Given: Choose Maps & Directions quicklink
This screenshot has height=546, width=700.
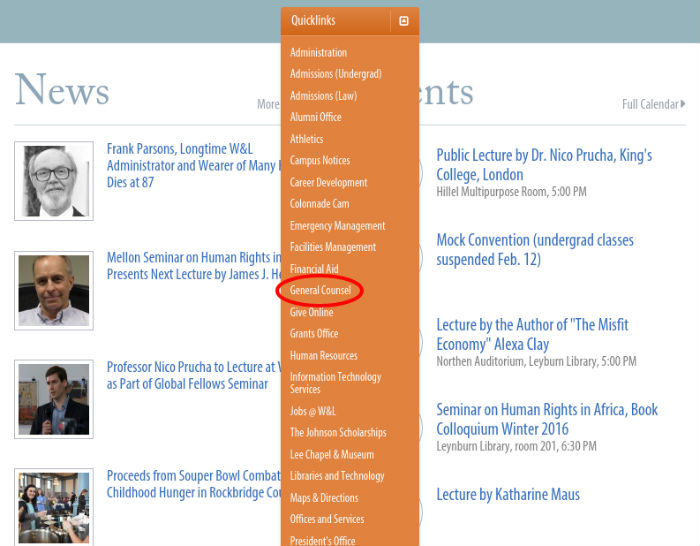Looking at the screenshot, I should tap(324, 498).
